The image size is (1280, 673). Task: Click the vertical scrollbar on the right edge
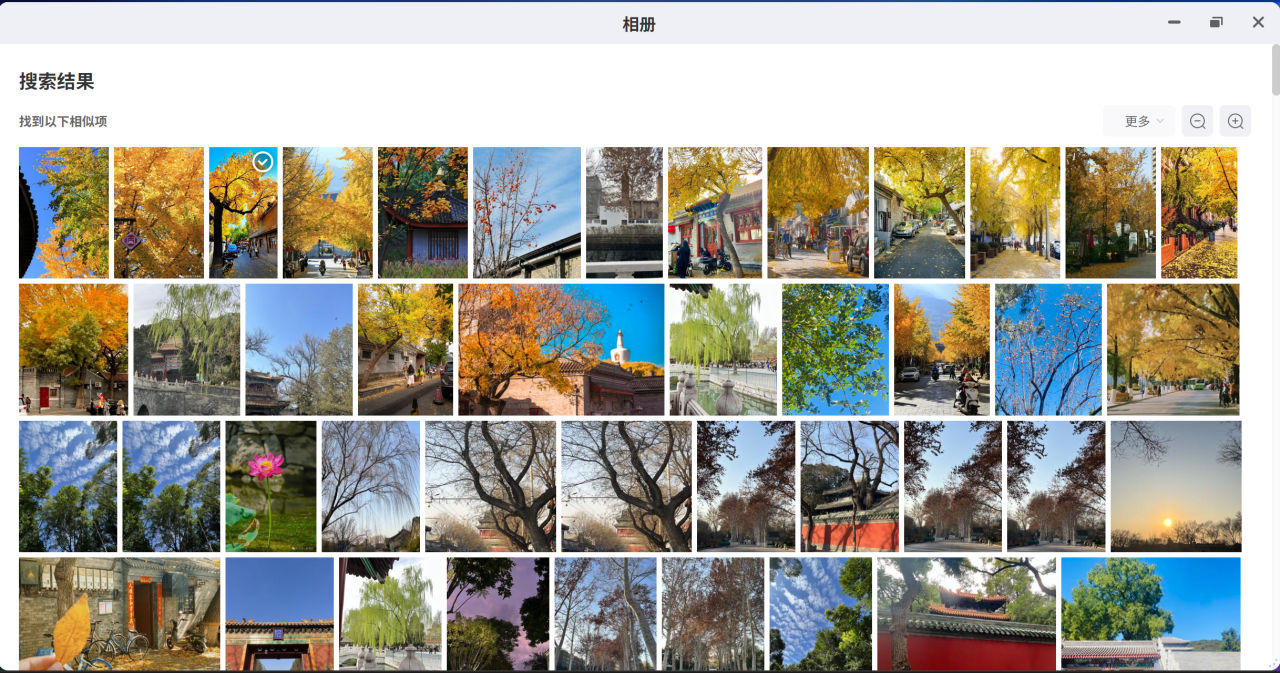[1275, 70]
